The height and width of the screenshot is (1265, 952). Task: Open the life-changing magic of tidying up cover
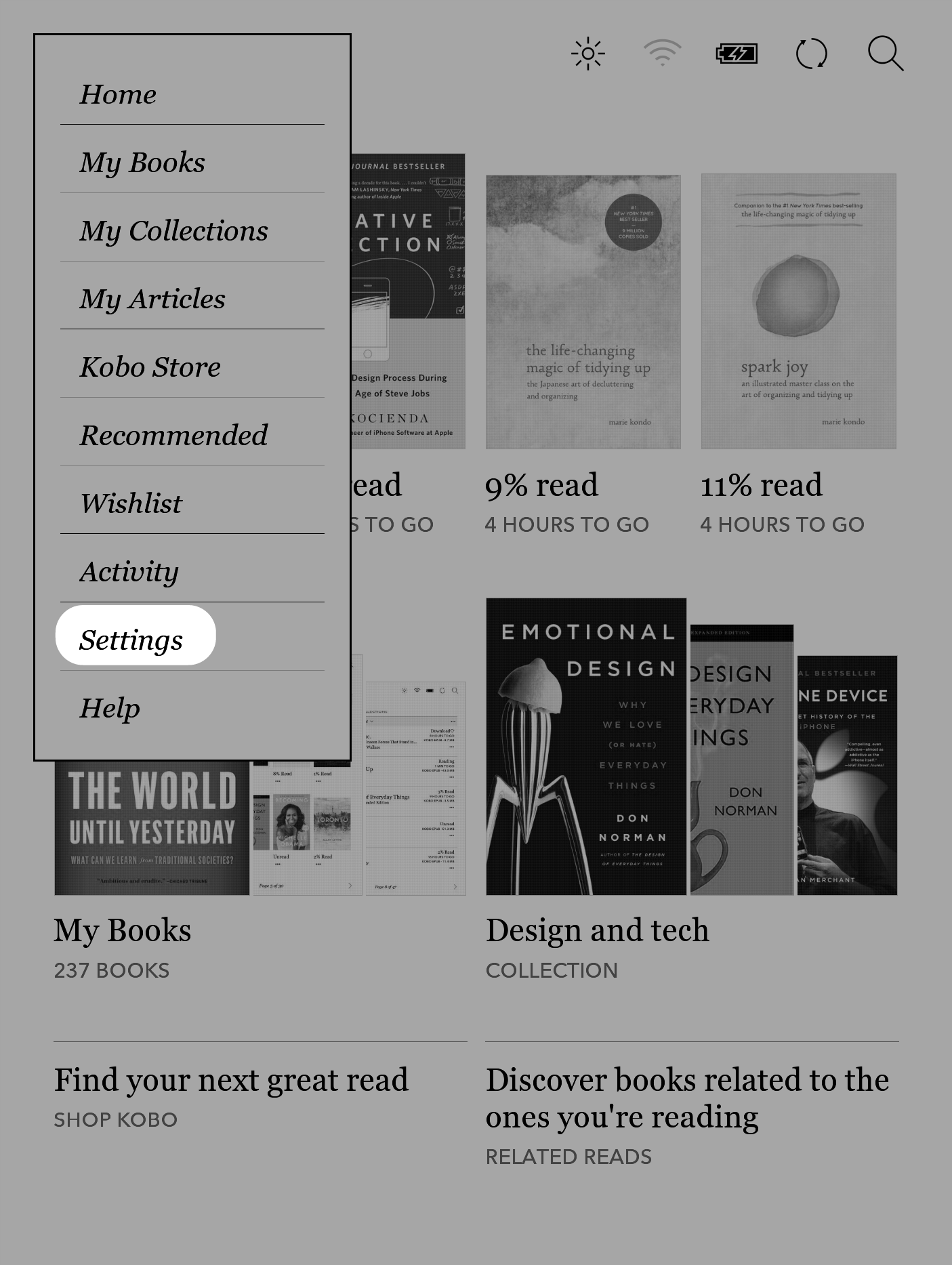[583, 312]
